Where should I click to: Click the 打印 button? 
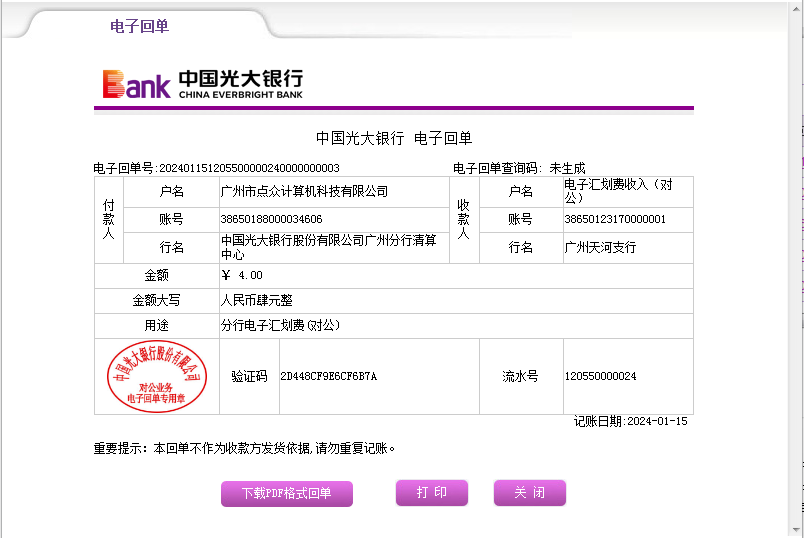(431, 493)
